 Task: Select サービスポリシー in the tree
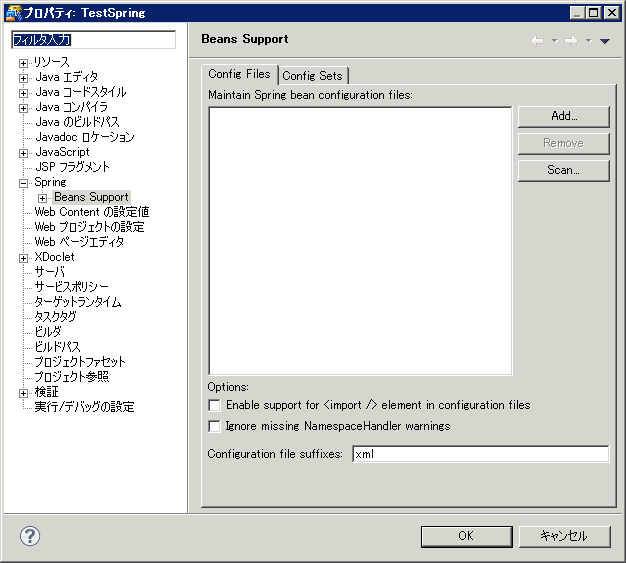tap(71, 287)
